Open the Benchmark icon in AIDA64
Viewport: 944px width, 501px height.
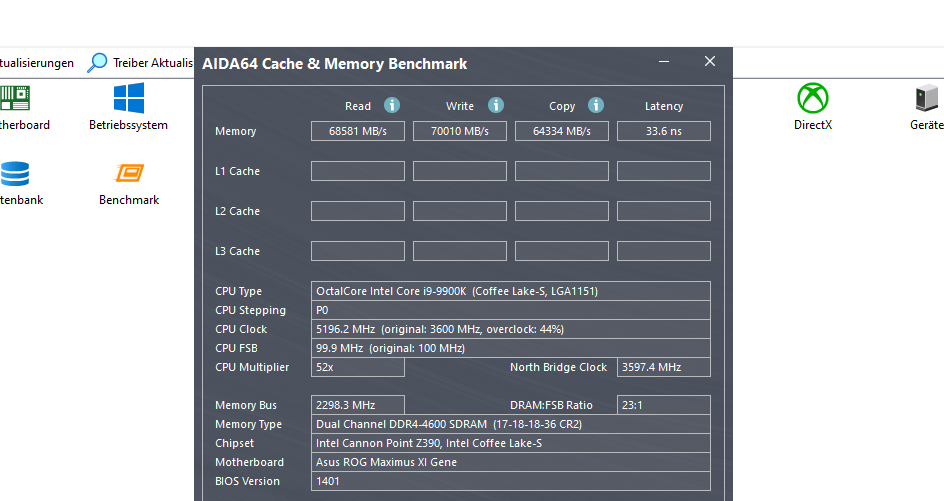(129, 173)
